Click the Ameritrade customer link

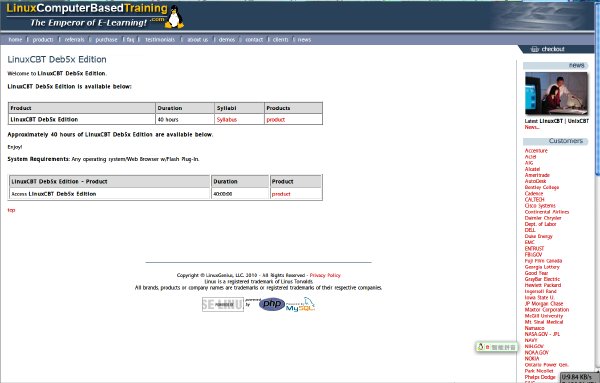click(537, 175)
